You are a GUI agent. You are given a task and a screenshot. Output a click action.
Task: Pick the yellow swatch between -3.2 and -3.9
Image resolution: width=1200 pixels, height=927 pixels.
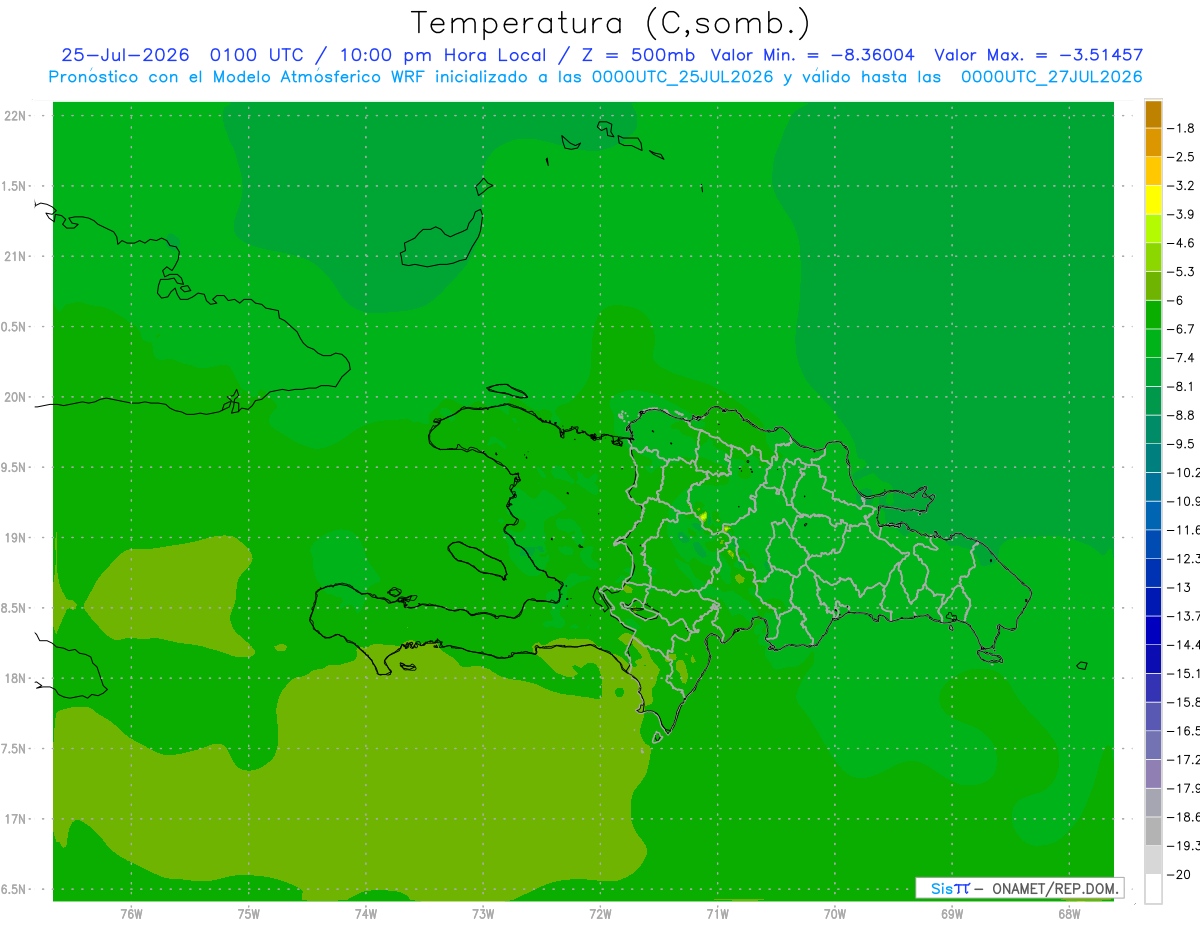click(1153, 200)
